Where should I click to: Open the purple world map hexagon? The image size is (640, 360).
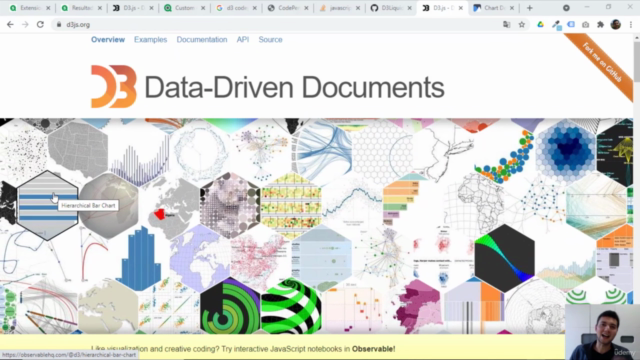click(200, 258)
